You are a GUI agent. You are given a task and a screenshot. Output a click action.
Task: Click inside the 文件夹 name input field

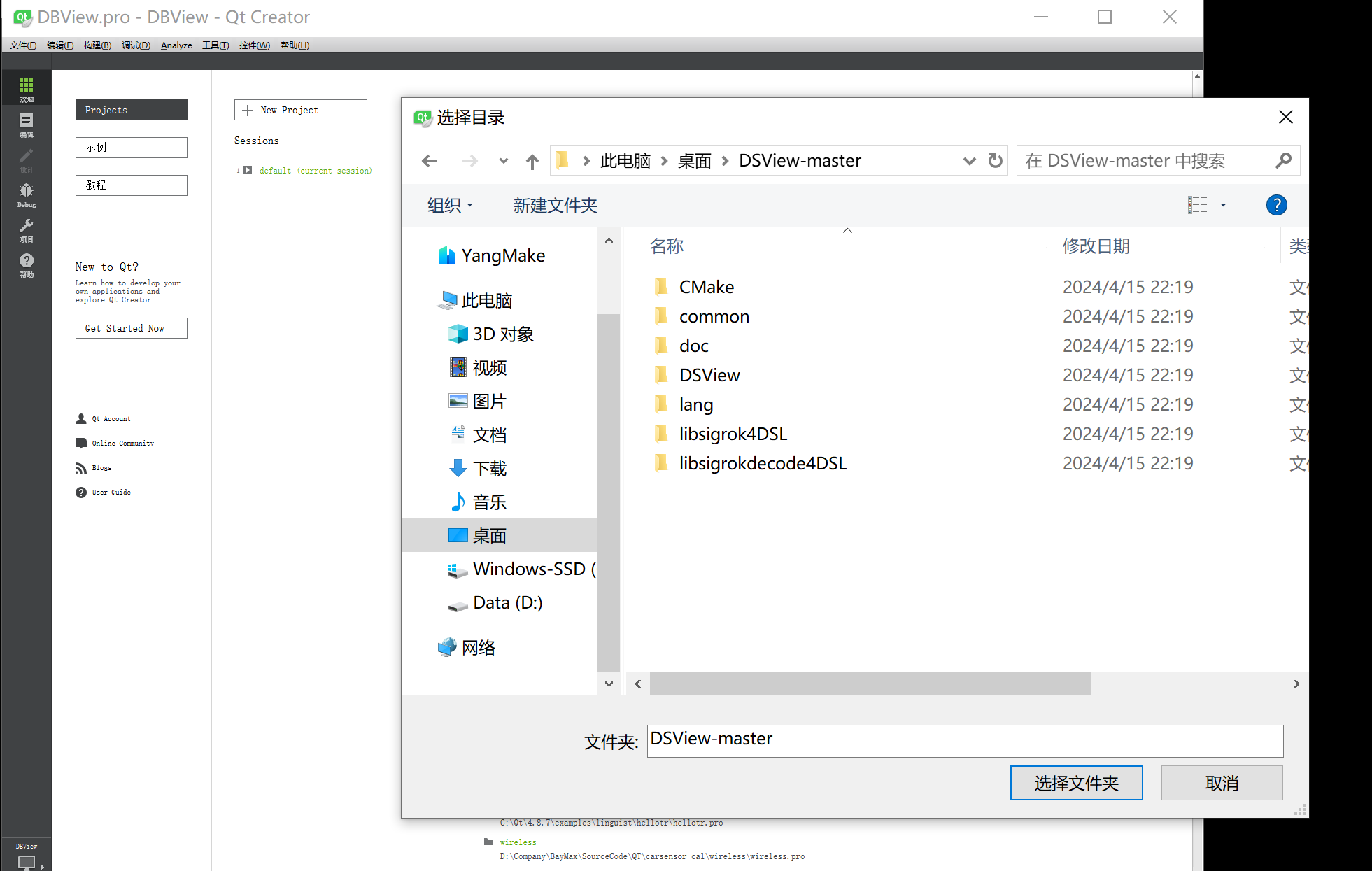point(966,740)
